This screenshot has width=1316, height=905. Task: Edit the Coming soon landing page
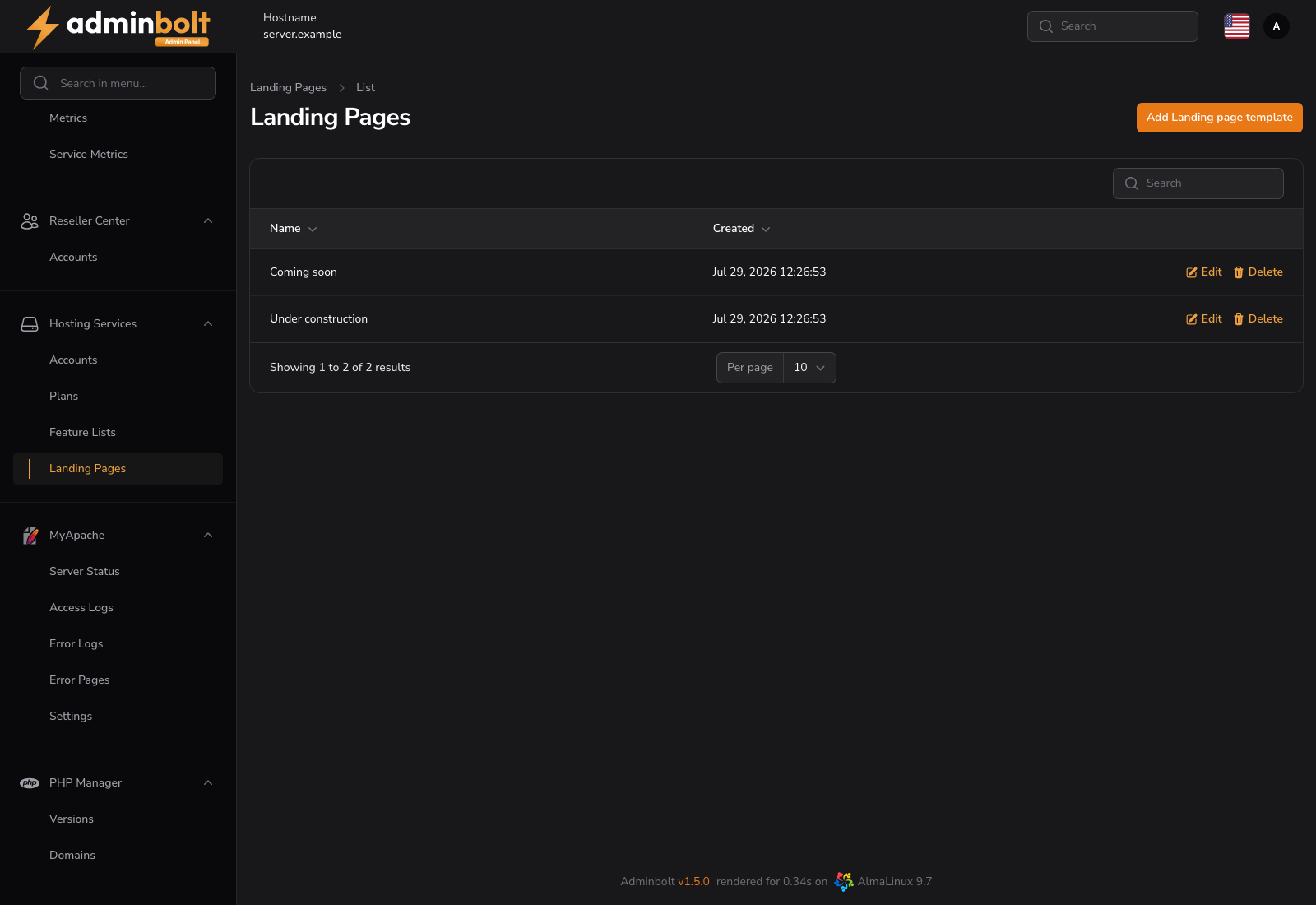point(1204,272)
